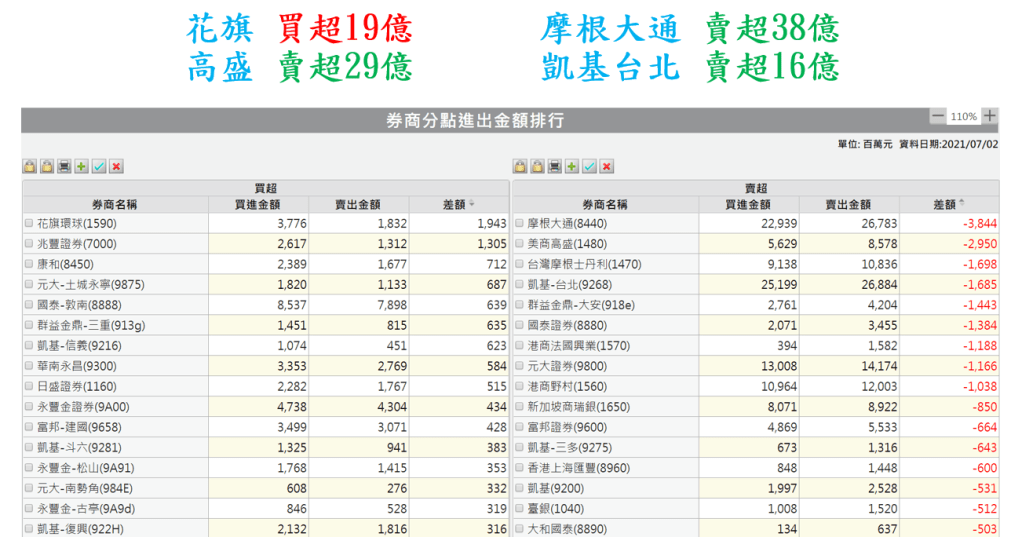Screen dimensions: 1022x559
Task: Click the checkmark icon above the 買超 table
Action: [99, 166]
